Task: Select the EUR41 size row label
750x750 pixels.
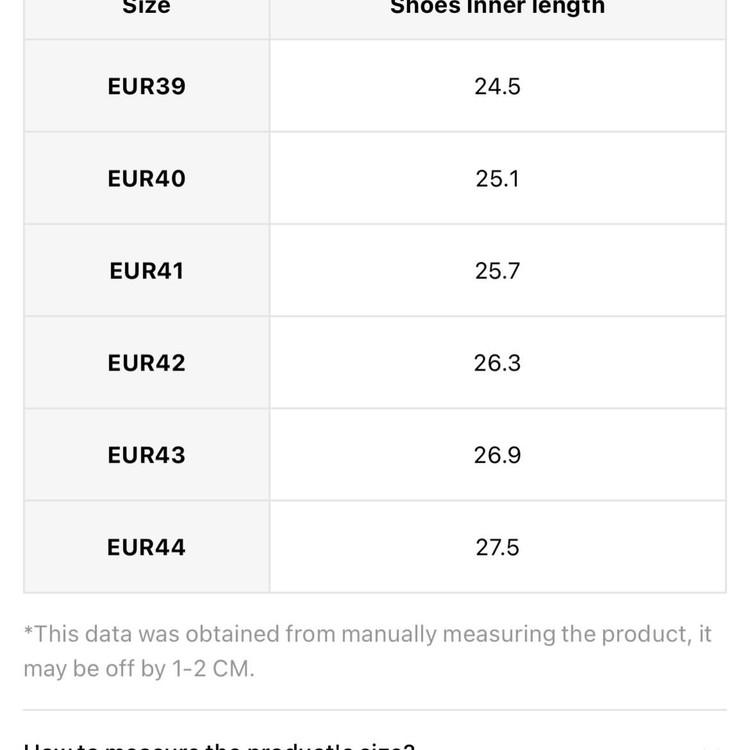Action: (146, 271)
